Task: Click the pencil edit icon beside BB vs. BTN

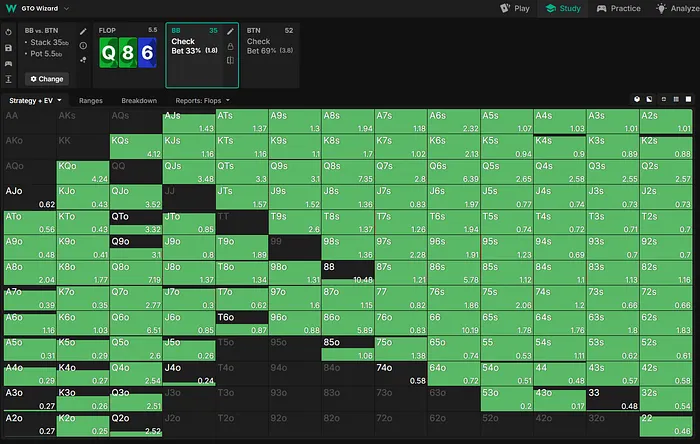Action: (84, 31)
